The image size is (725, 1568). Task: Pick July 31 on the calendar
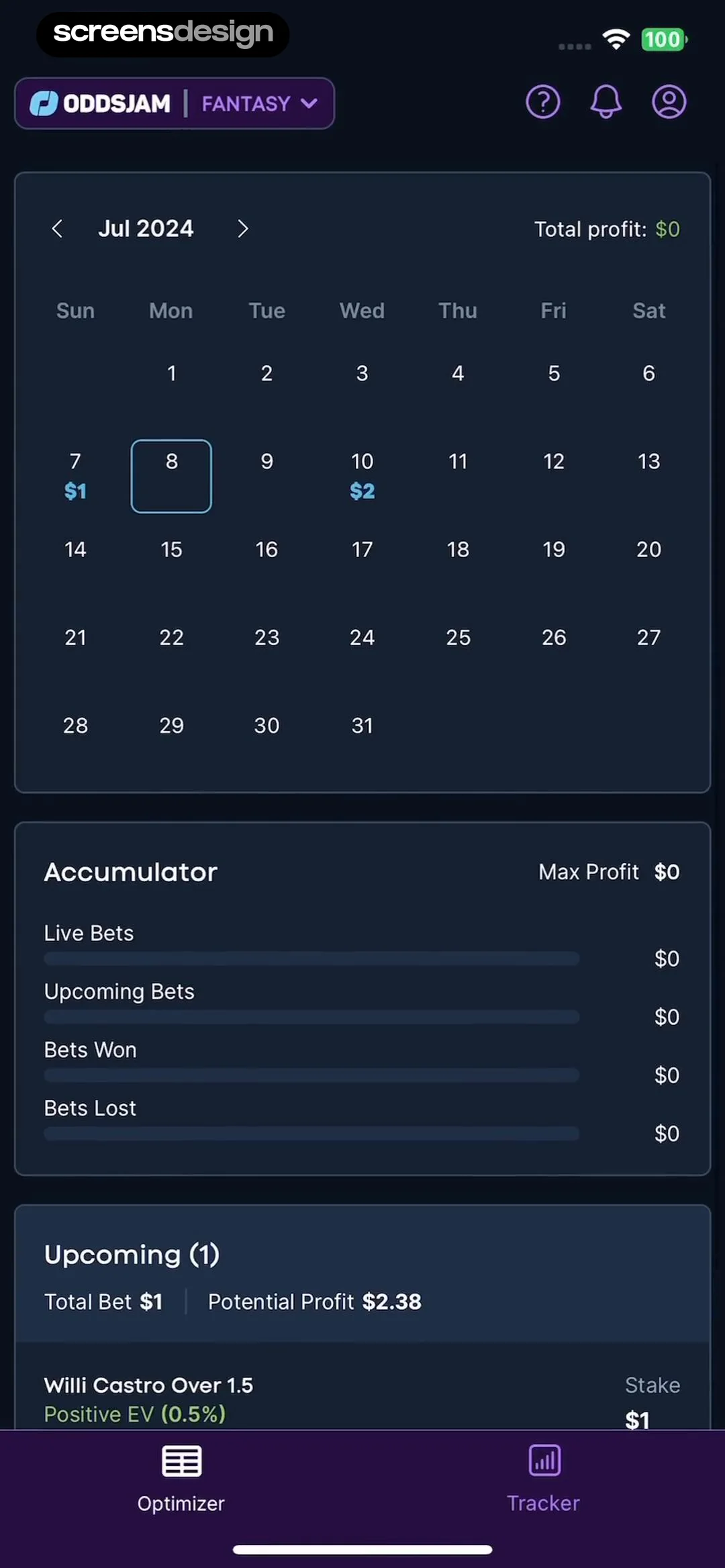click(x=362, y=726)
